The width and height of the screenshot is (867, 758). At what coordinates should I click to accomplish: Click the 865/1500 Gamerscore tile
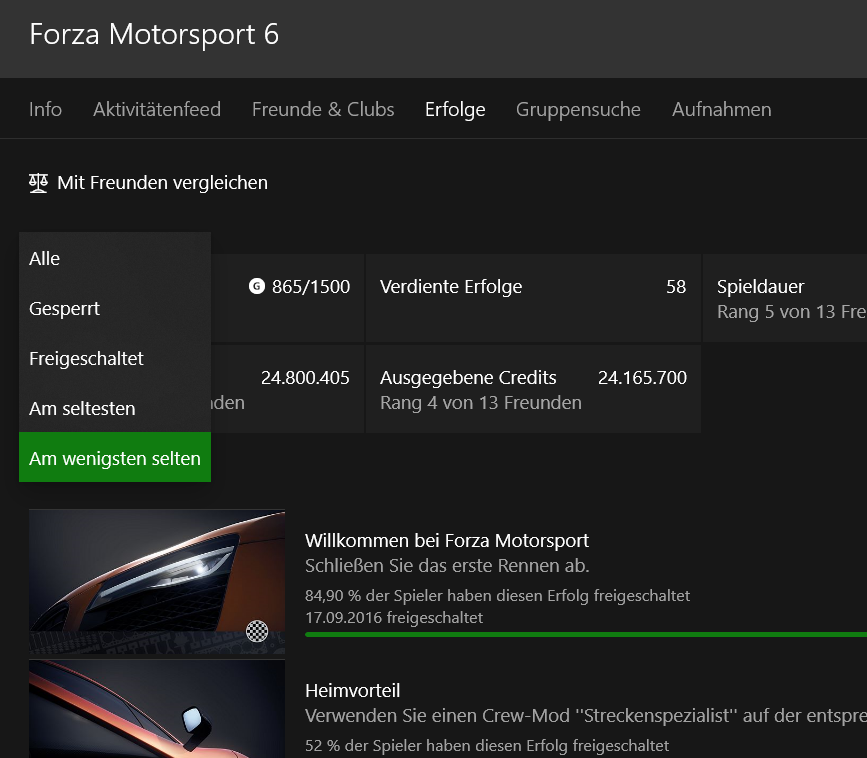click(287, 298)
